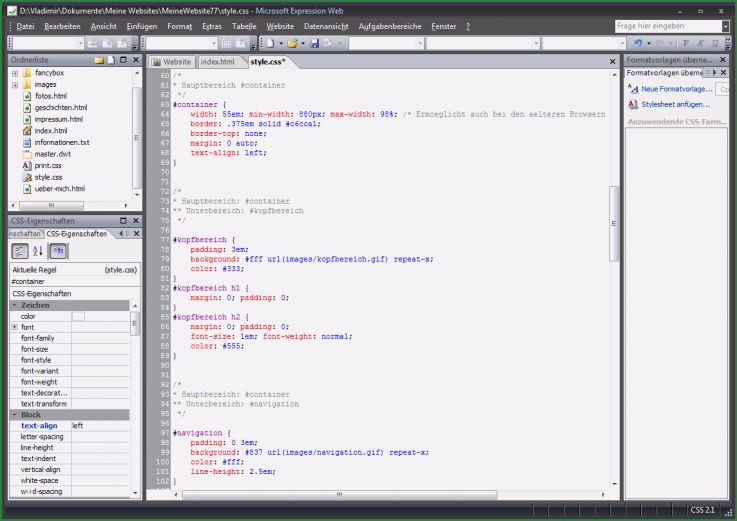Click the Save icon in the toolbar
737x521 pixels.
coord(315,44)
